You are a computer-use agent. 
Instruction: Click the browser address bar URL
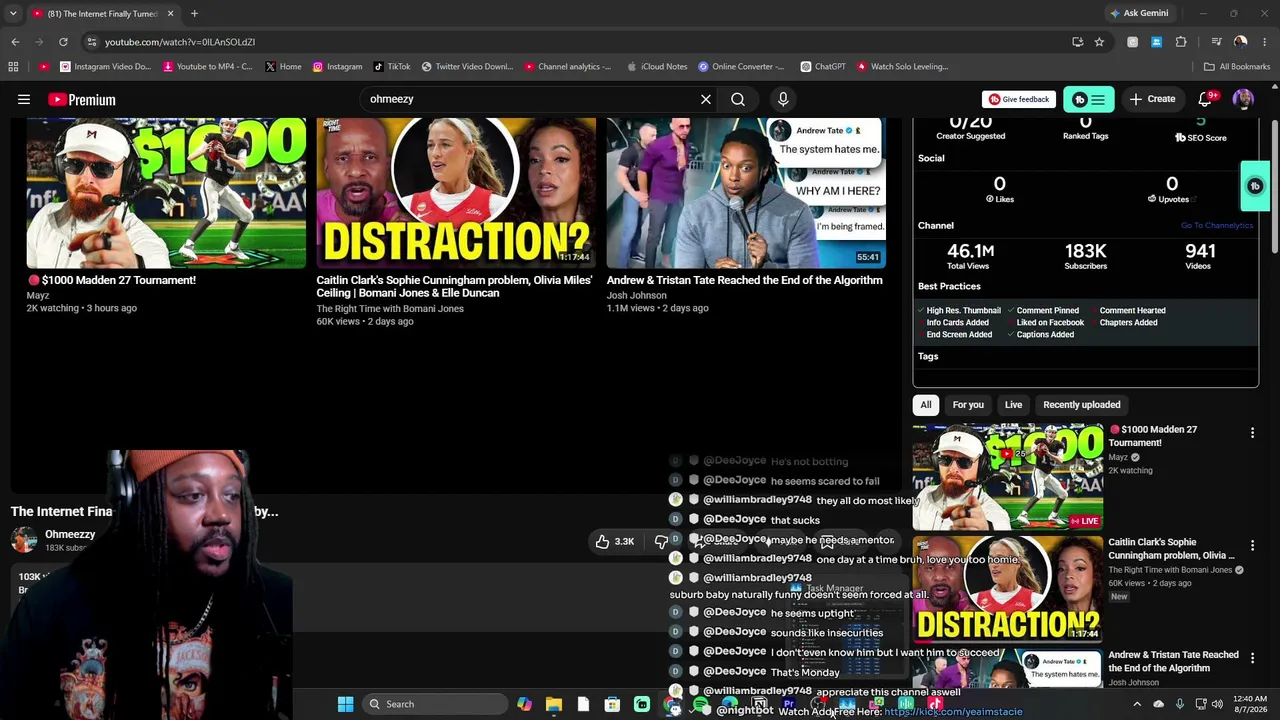[x=180, y=42]
